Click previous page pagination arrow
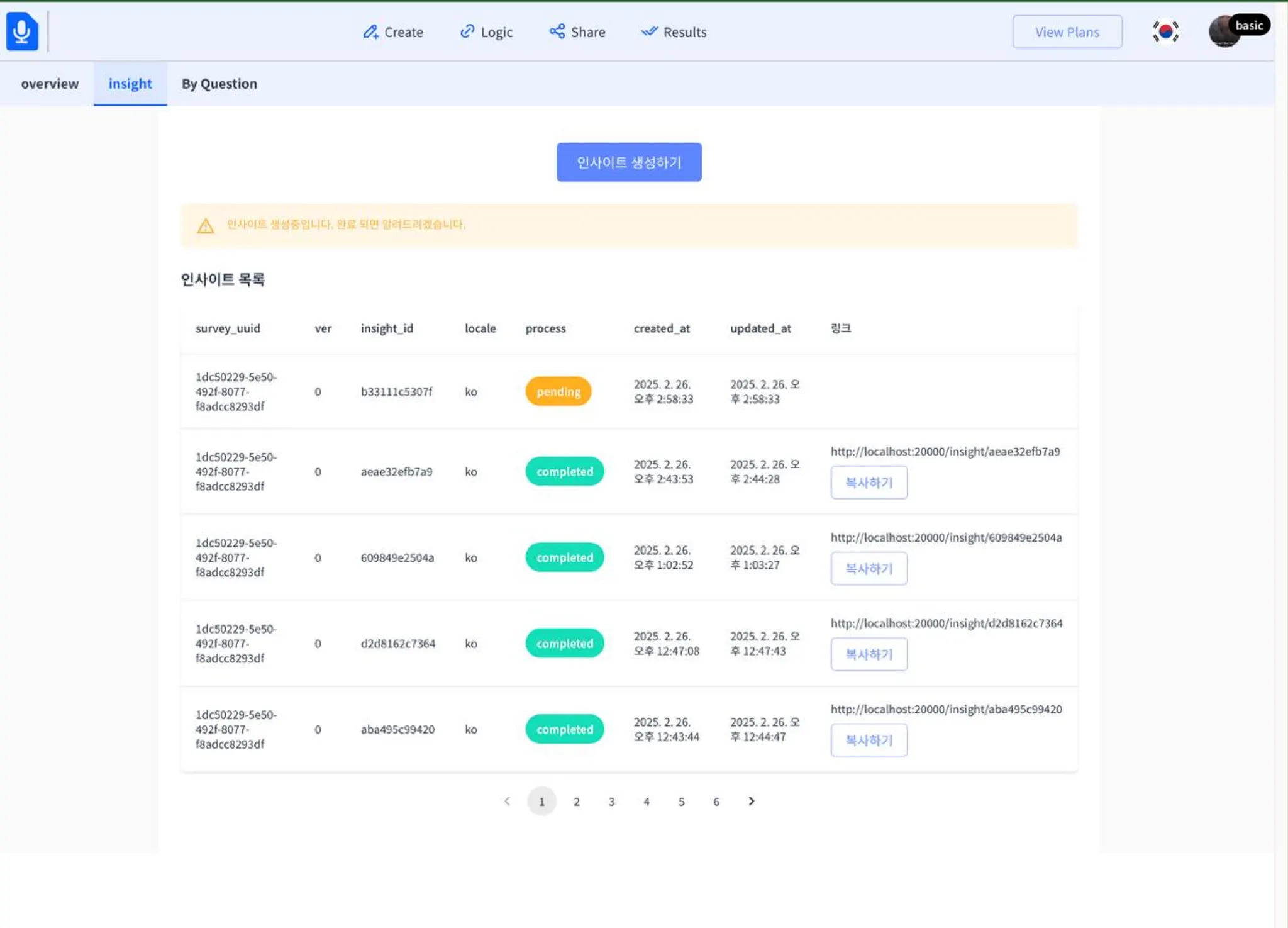Viewport: 1288px width, 928px height. tap(507, 801)
